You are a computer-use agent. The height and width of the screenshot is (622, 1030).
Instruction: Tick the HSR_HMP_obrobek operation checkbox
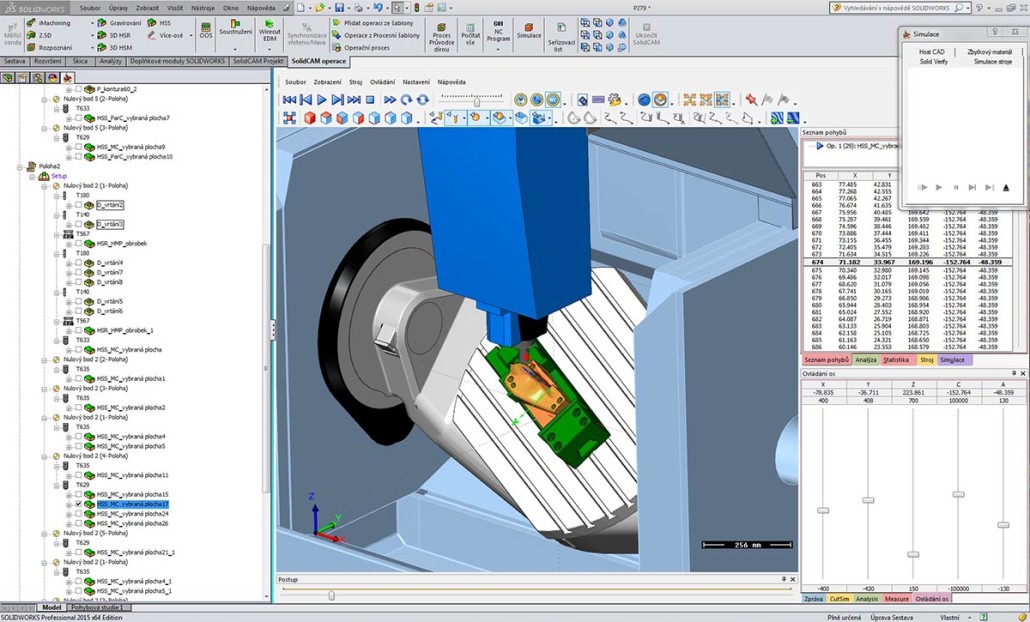tap(79, 244)
